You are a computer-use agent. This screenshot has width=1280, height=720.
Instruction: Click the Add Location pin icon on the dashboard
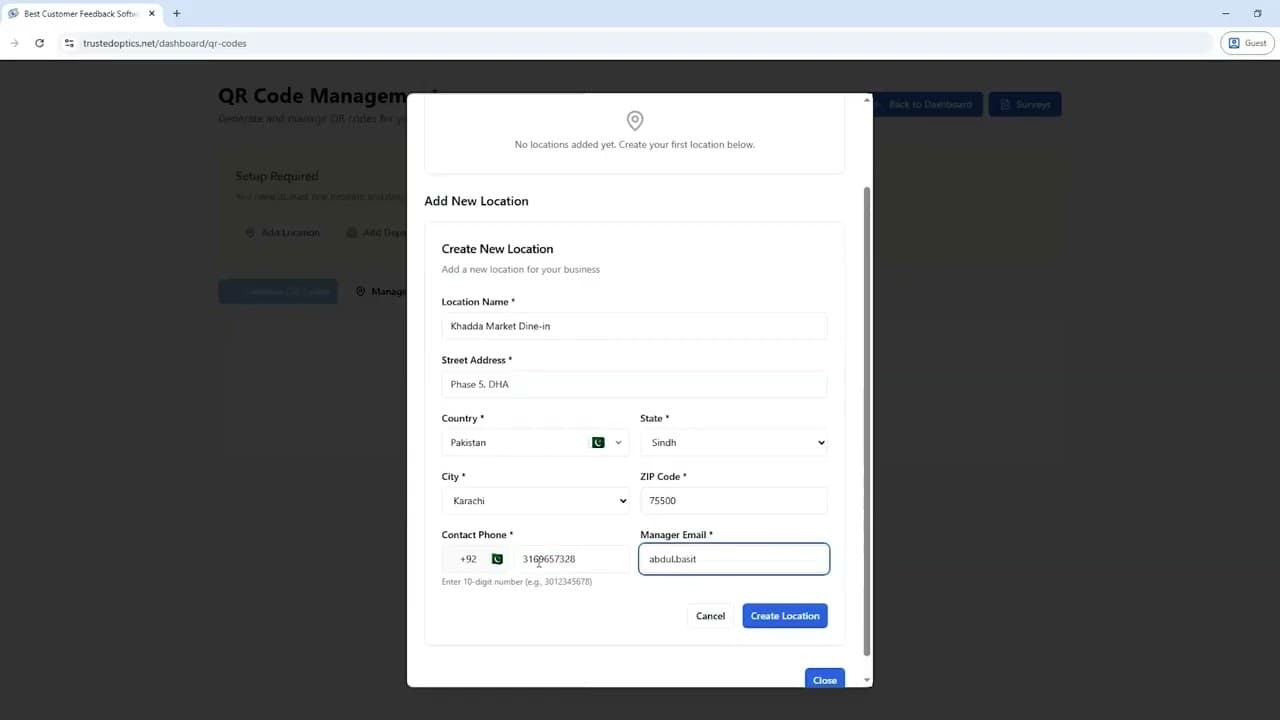click(x=249, y=232)
